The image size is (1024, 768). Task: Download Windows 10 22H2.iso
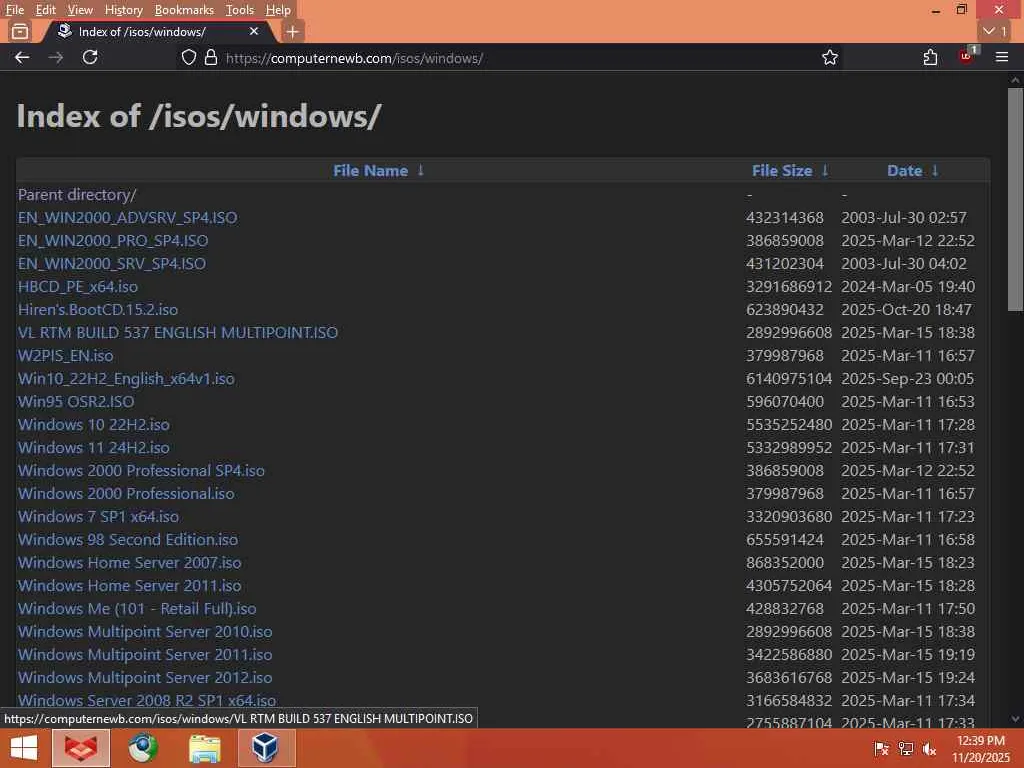(93, 424)
